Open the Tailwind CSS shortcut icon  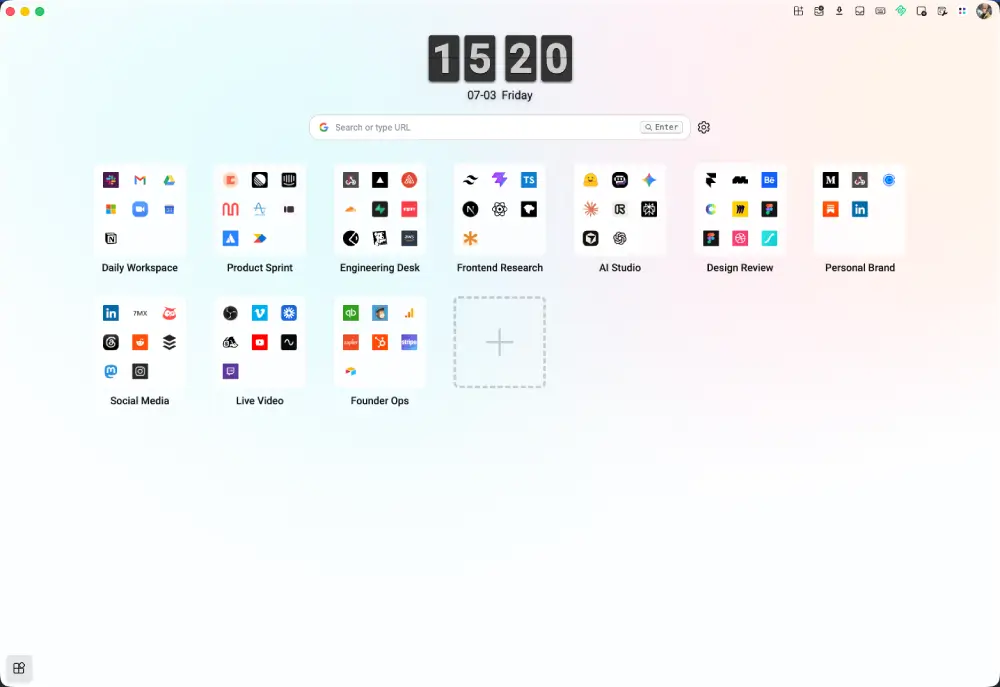click(x=471, y=181)
